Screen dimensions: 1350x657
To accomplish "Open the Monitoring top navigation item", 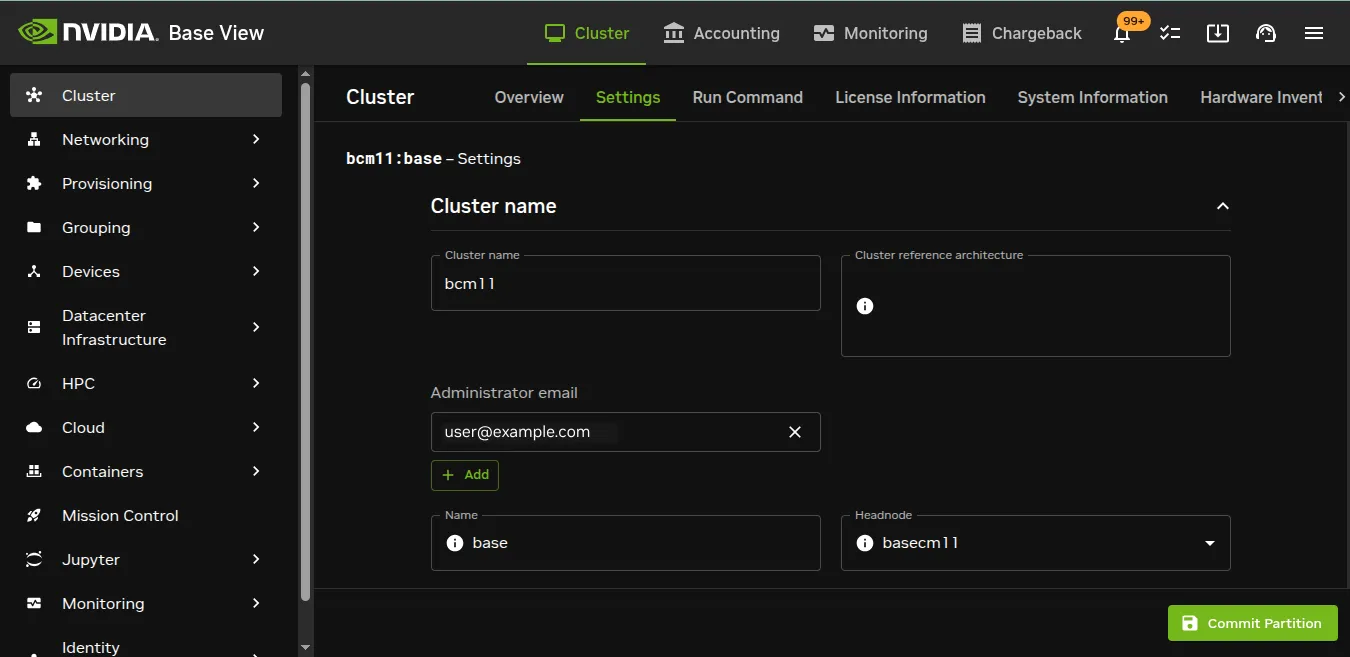I will coord(870,33).
